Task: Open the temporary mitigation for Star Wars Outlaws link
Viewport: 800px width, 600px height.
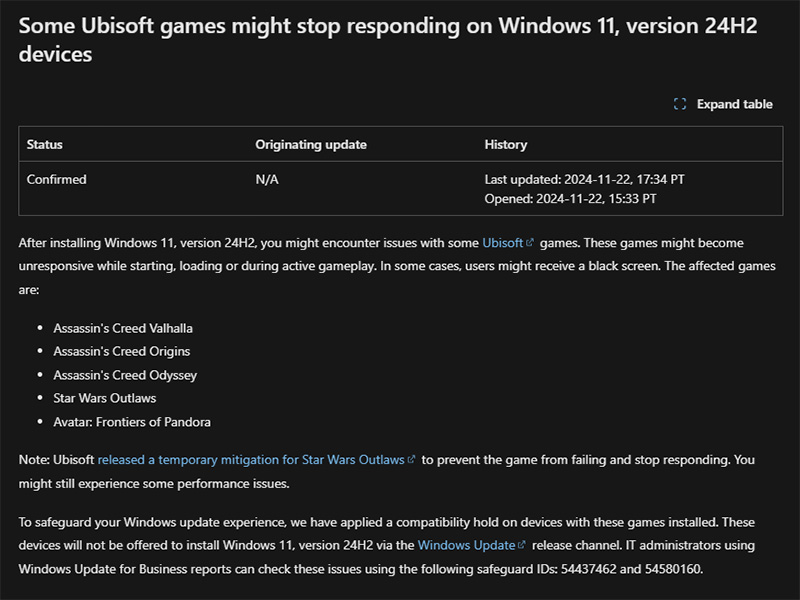Action: [x=251, y=459]
